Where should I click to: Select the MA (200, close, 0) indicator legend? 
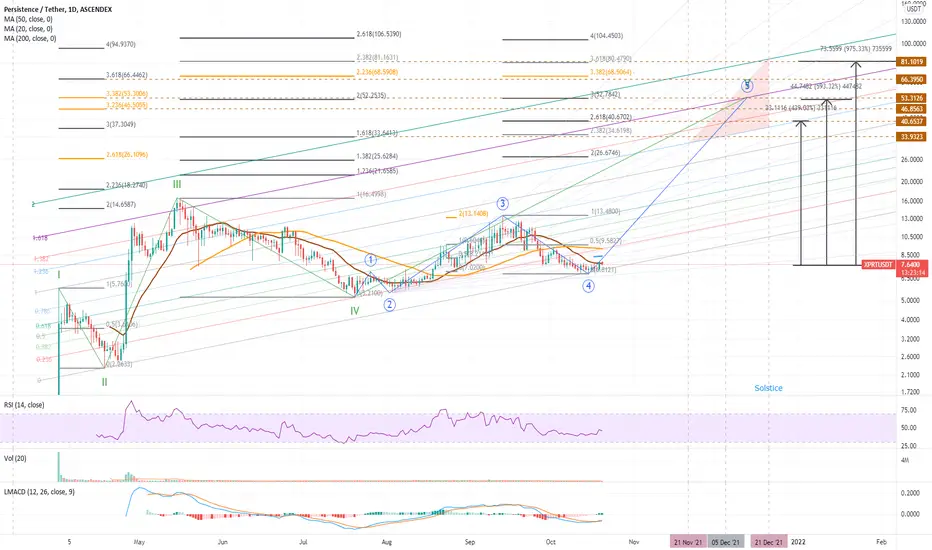coord(30,38)
